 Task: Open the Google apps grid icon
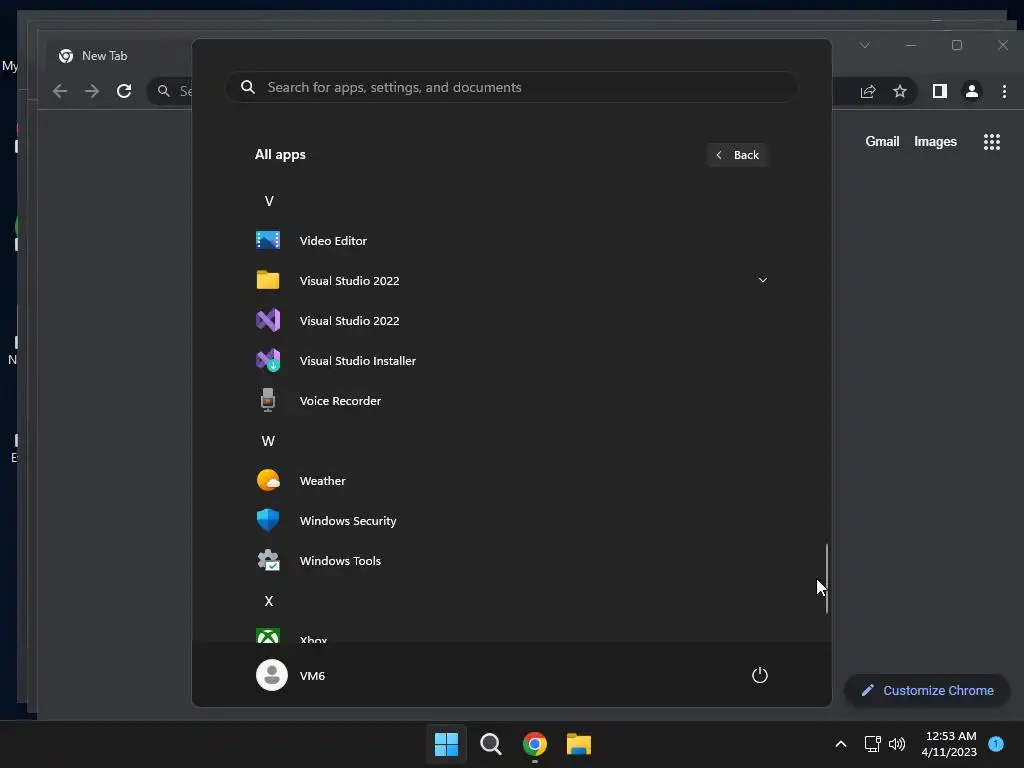point(992,142)
